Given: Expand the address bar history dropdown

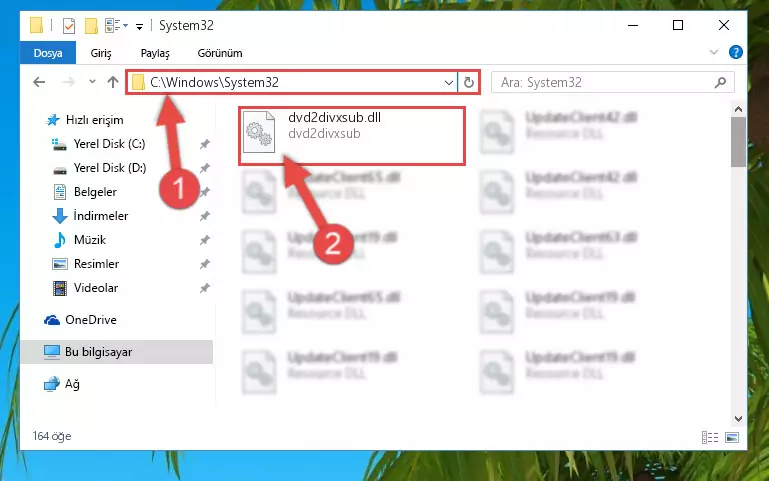Looking at the screenshot, I should (448, 82).
